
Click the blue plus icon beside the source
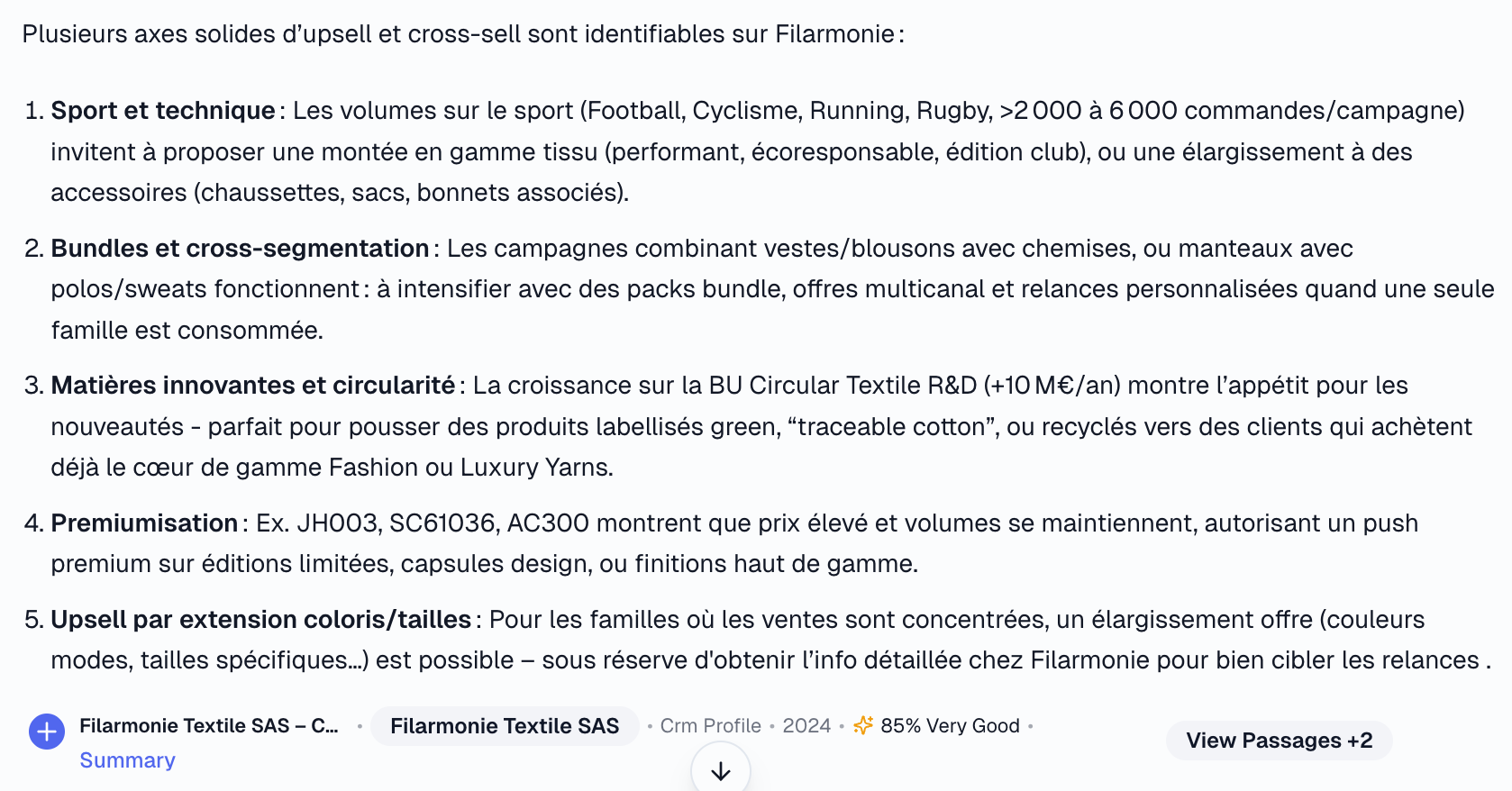point(47,732)
